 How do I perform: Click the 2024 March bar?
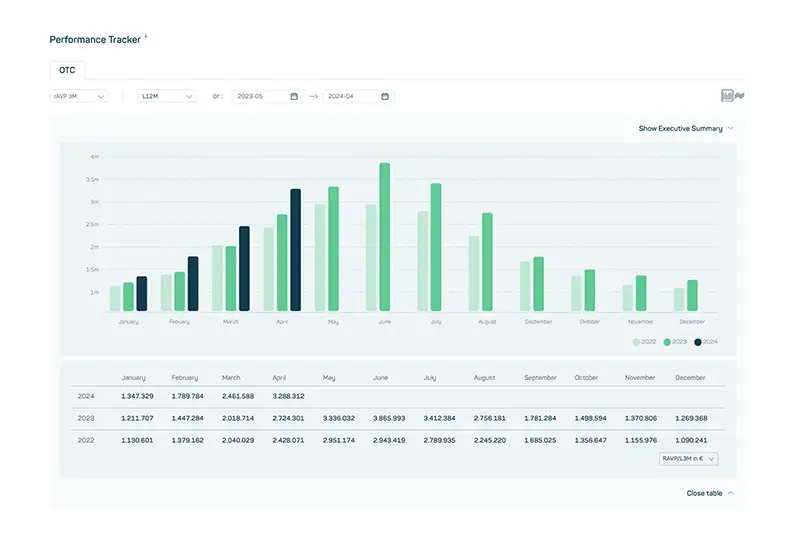click(244, 268)
